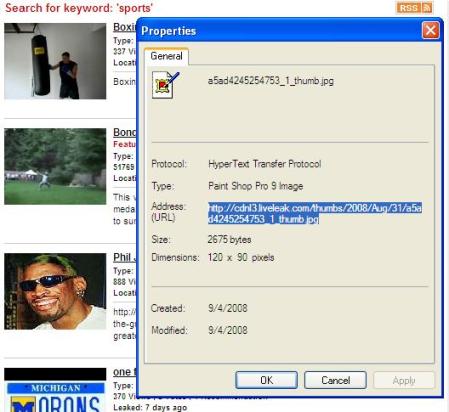The height and width of the screenshot is (412, 449).
Task: Close the Properties dialog with the red X
Action: point(430,30)
